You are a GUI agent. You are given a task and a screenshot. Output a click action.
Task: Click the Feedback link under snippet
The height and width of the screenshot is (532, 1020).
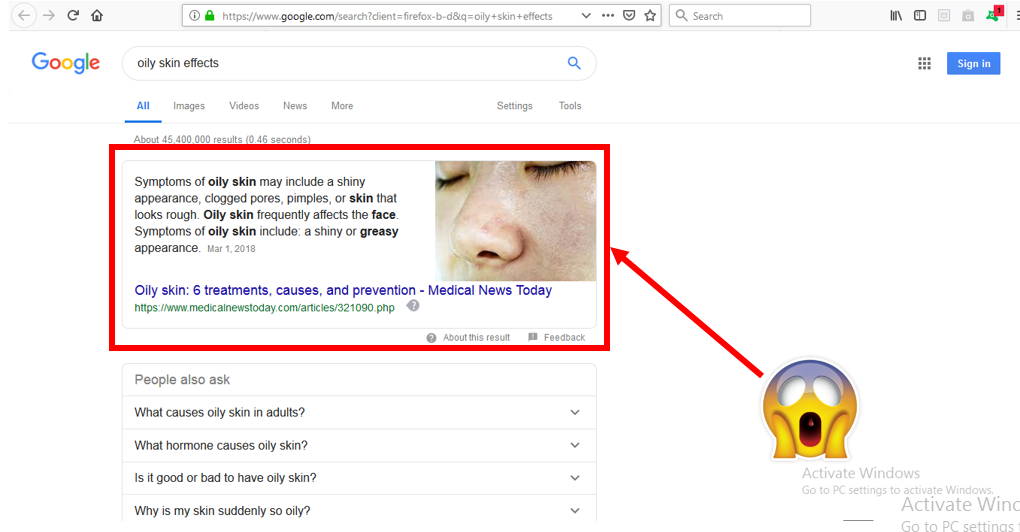pos(564,338)
